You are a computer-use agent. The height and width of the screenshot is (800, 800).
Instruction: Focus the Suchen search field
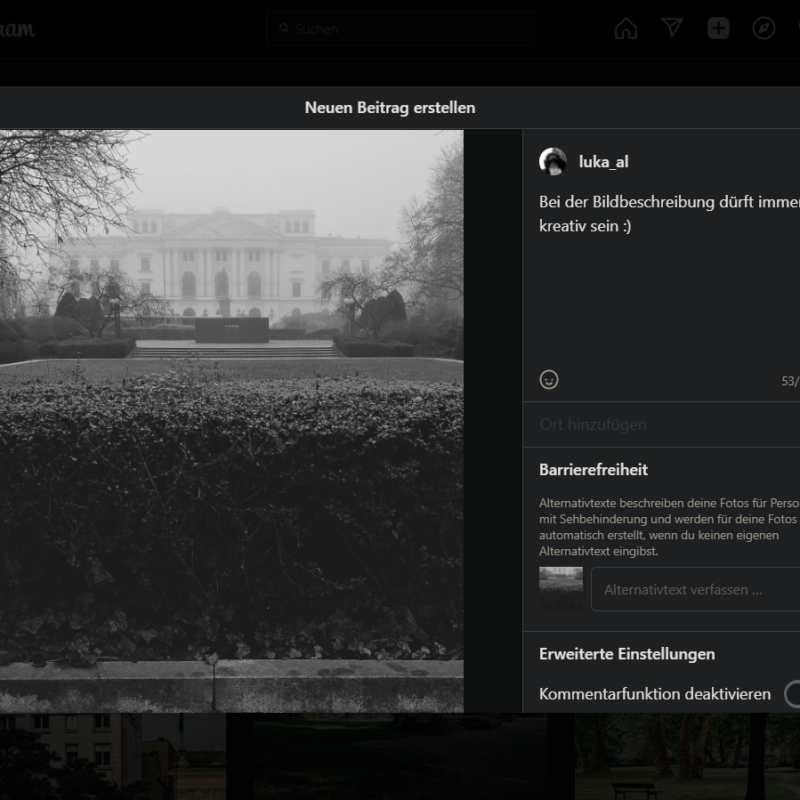[x=410, y=29]
